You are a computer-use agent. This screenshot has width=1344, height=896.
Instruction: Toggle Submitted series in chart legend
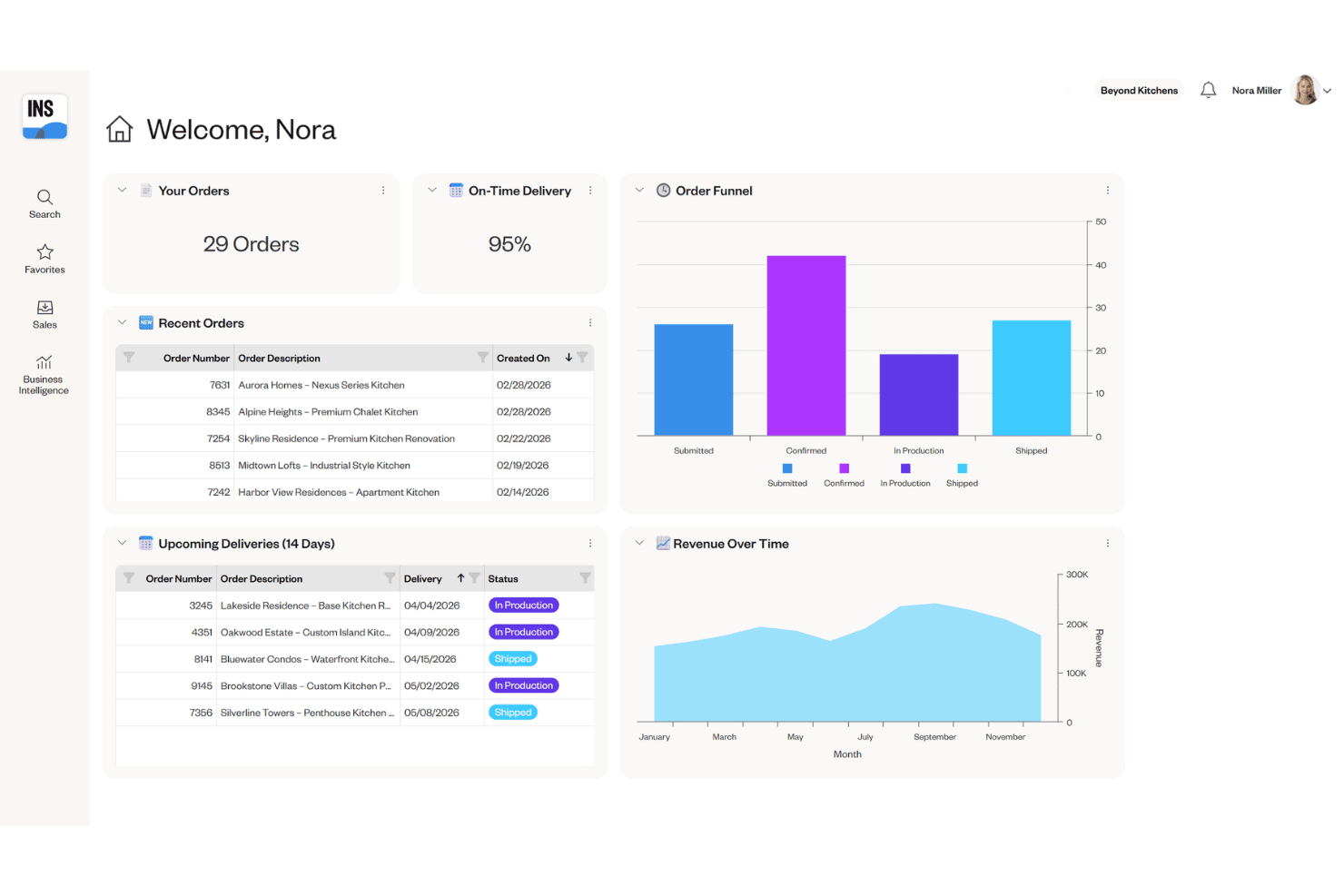pyautogui.click(x=787, y=476)
